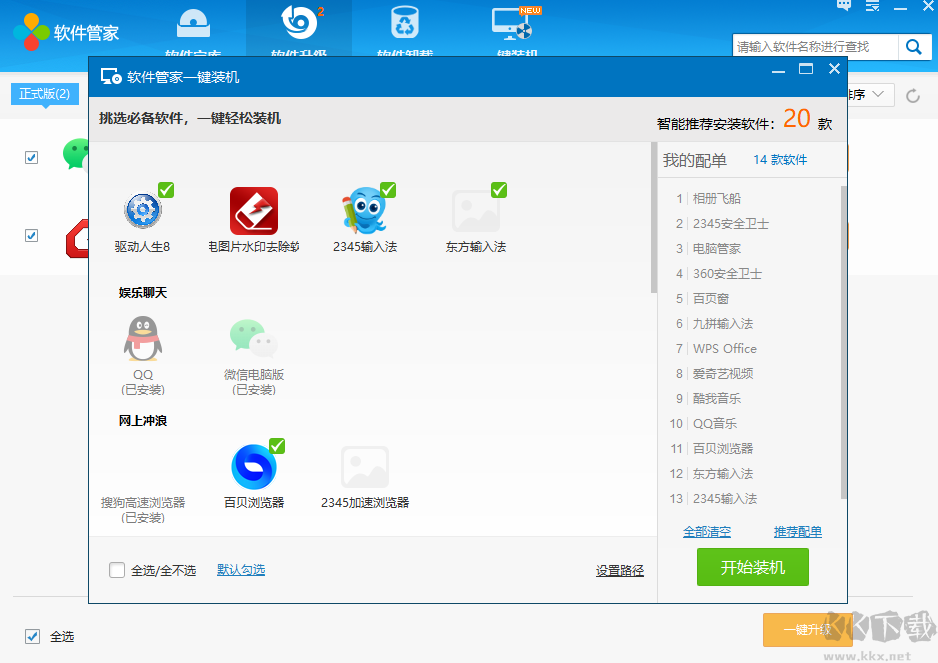Open the software library tab icon
Screen dimensions: 938x663
(x=193, y=24)
